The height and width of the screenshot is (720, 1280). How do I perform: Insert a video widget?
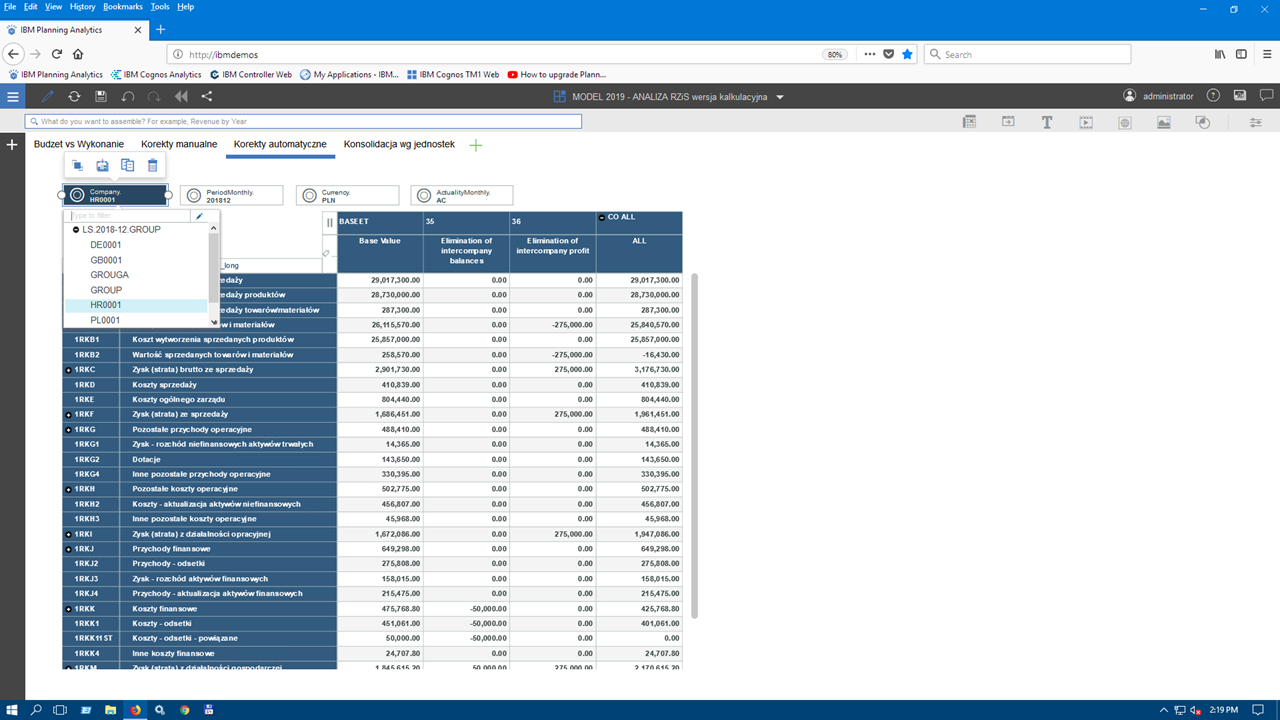[x=1086, y=122]
